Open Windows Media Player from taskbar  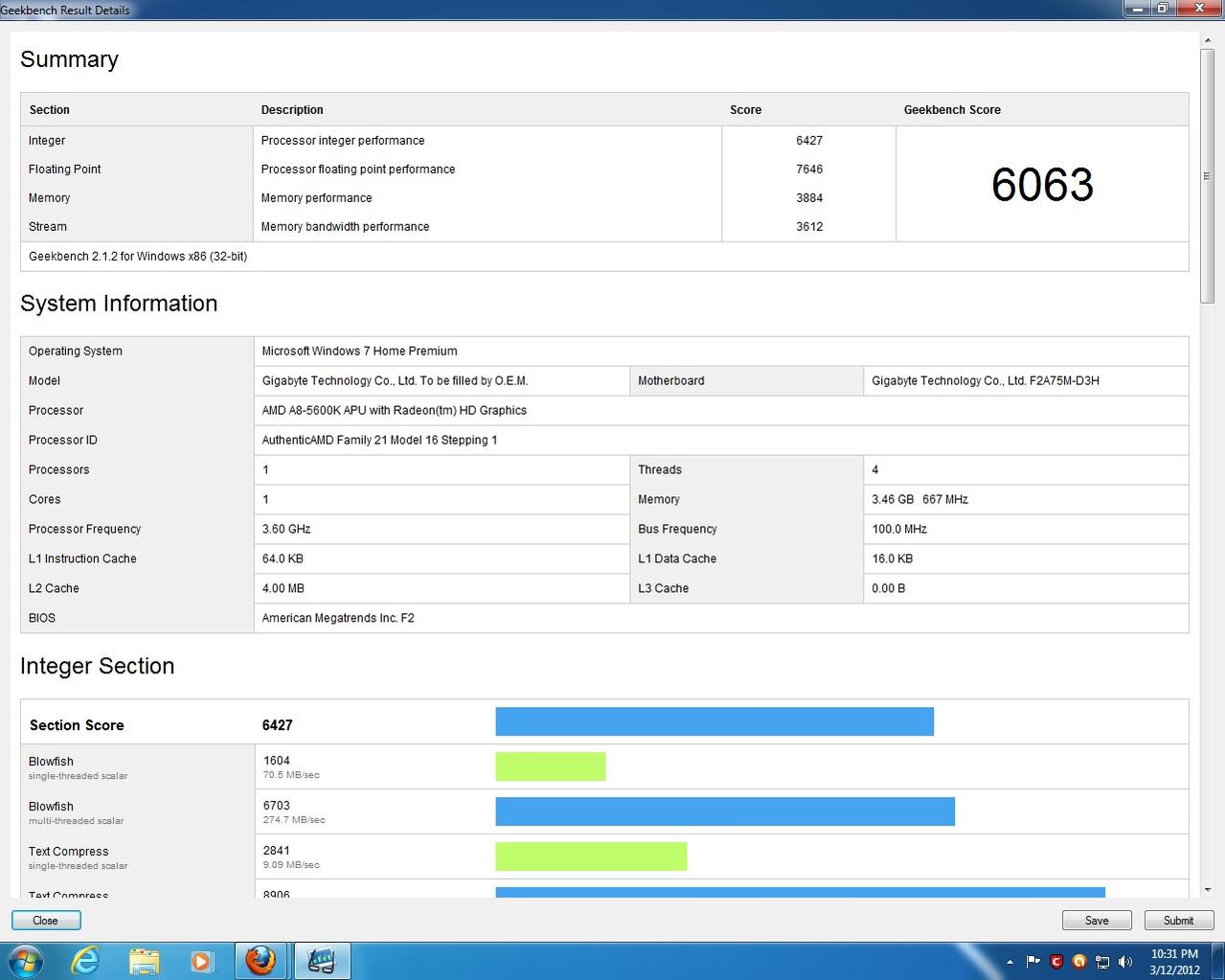pyautogui.click(x=201, y=961)
